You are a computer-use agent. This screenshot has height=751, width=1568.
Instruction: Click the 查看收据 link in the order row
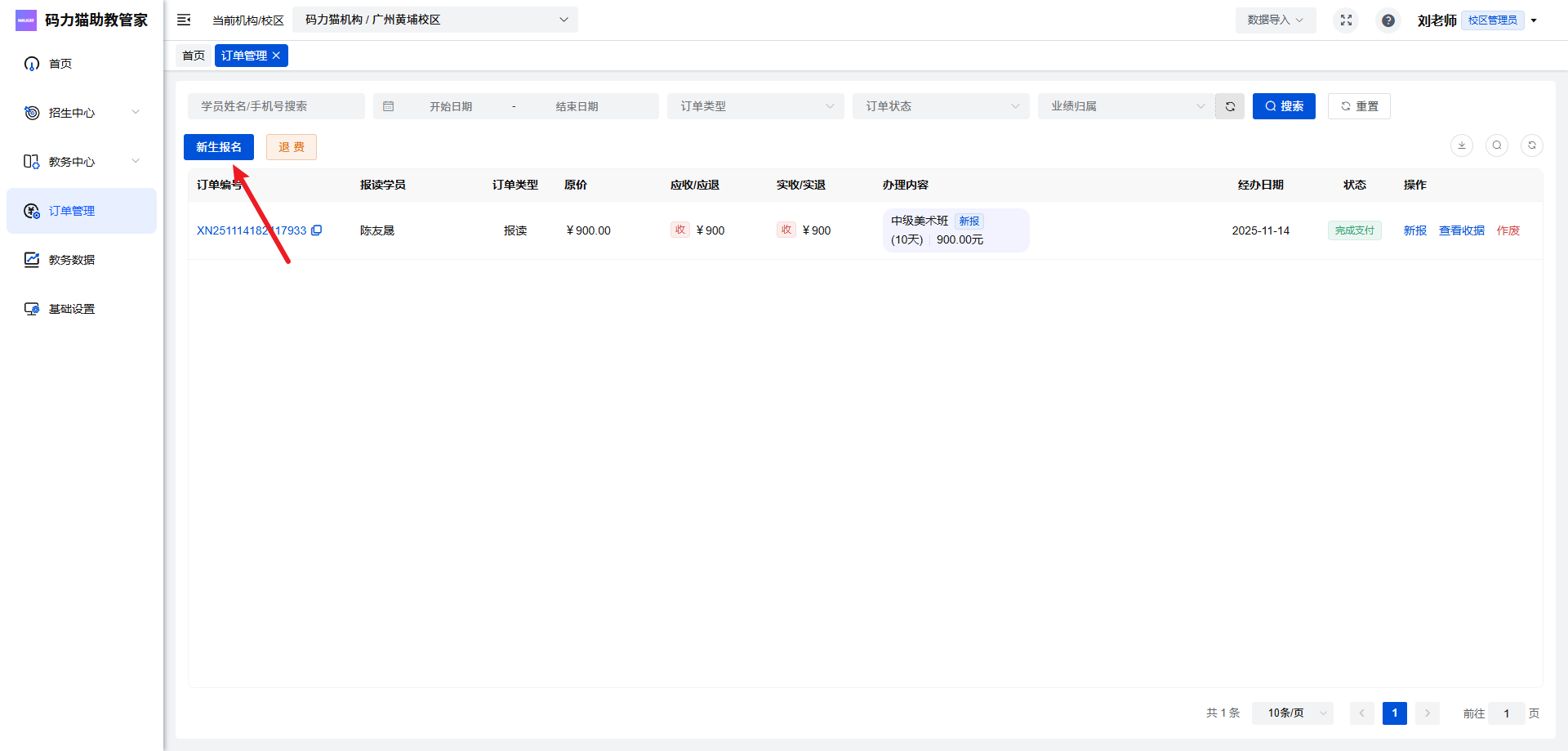tap(1461, 230)
